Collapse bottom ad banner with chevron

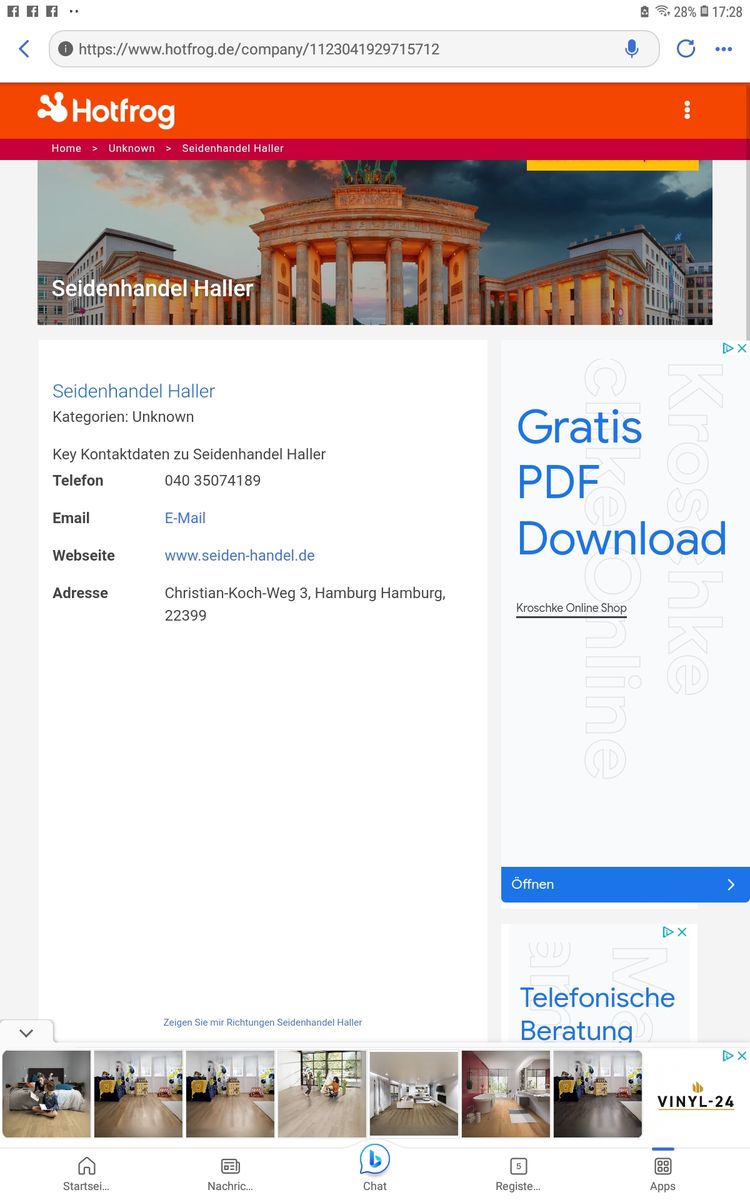coord(27,1033)
